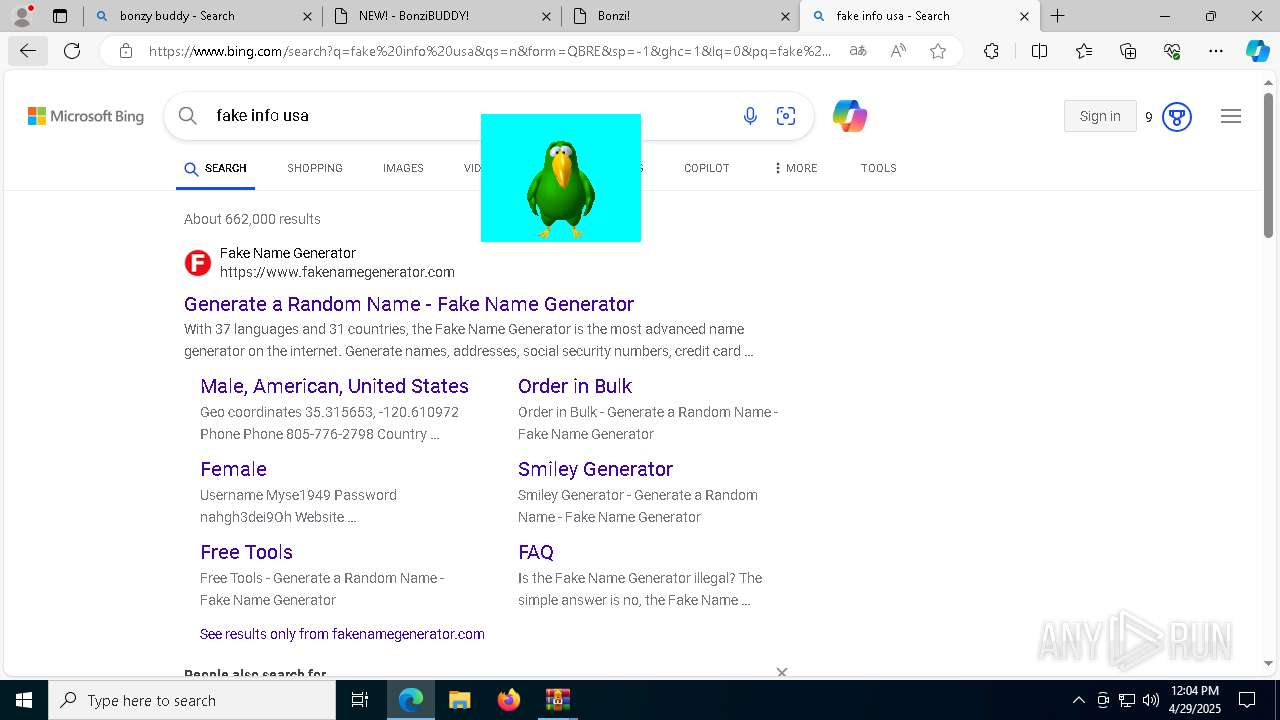The width and height of the screenshot is (1280, 720).
Task: Click the taskbar search box
Action: (x=192, y=700)
